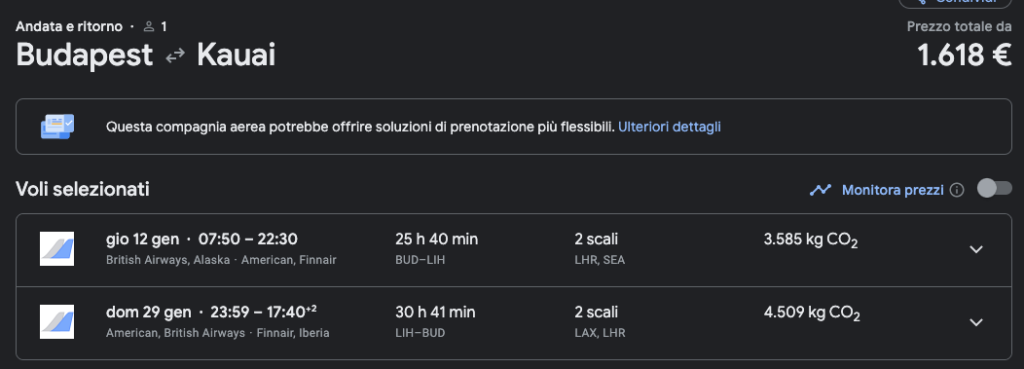Click the price tracking graph icon
The image size is (1024, 369).
[x=820, y=190]
